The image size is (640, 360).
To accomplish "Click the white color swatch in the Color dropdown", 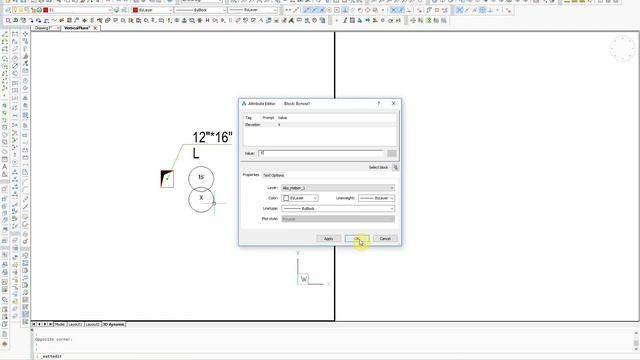I will (286, 198).
